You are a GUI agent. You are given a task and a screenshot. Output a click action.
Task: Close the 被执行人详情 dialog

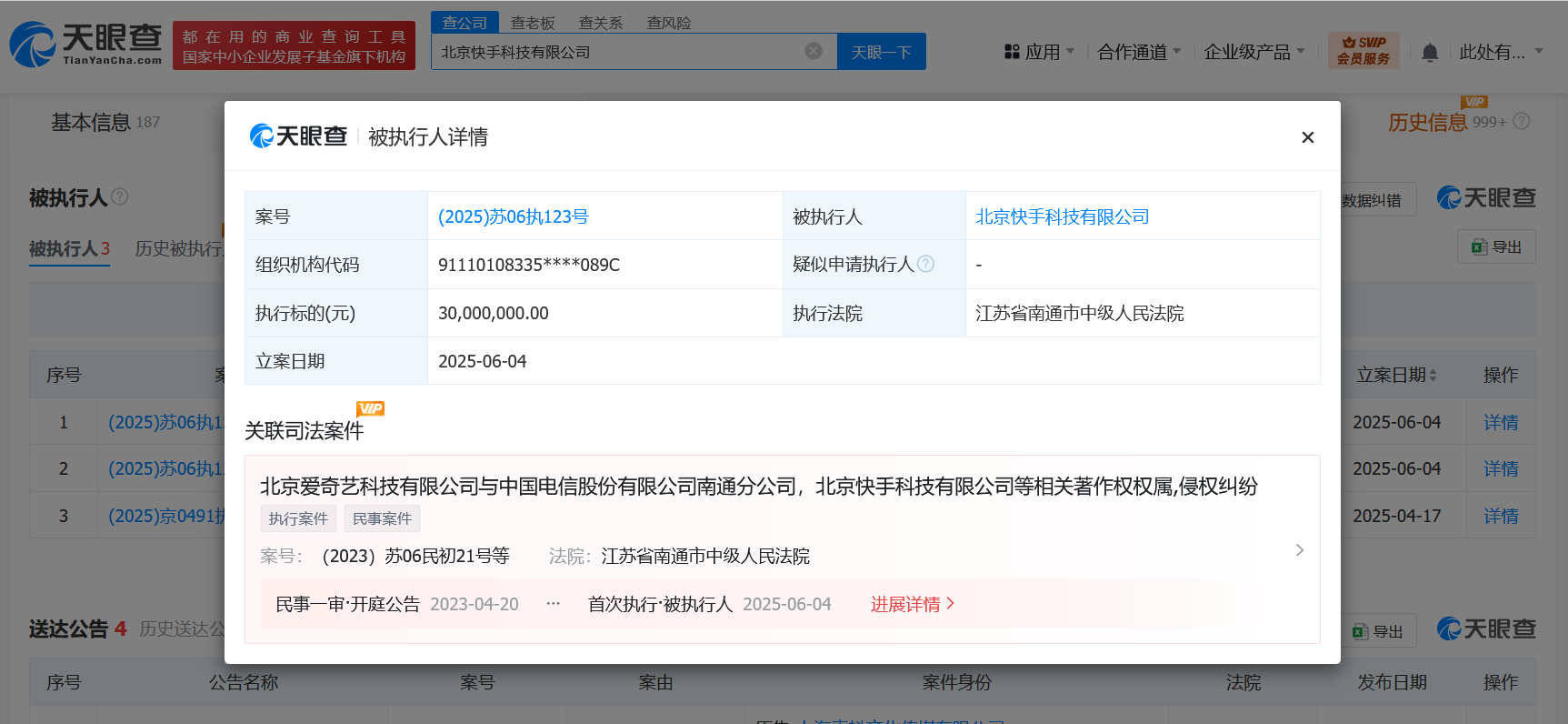(1308, 137)
